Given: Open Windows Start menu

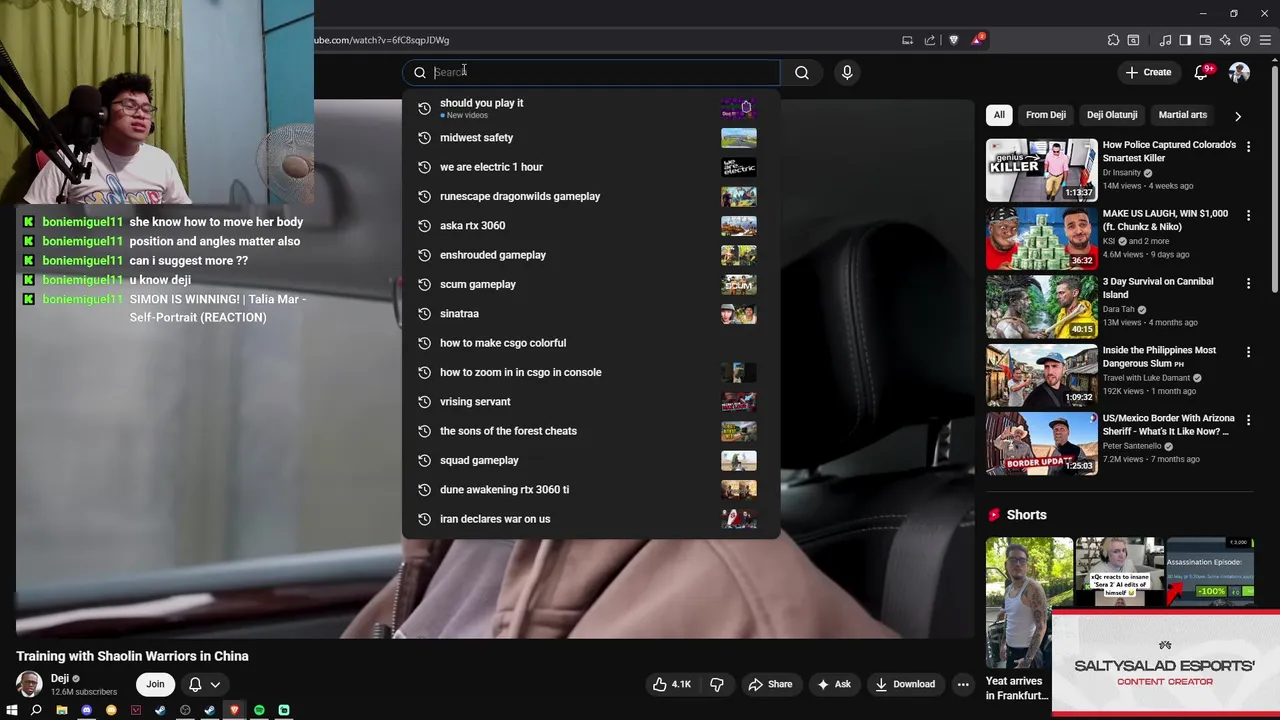Looking at the screenshot, I should (12, 710).
